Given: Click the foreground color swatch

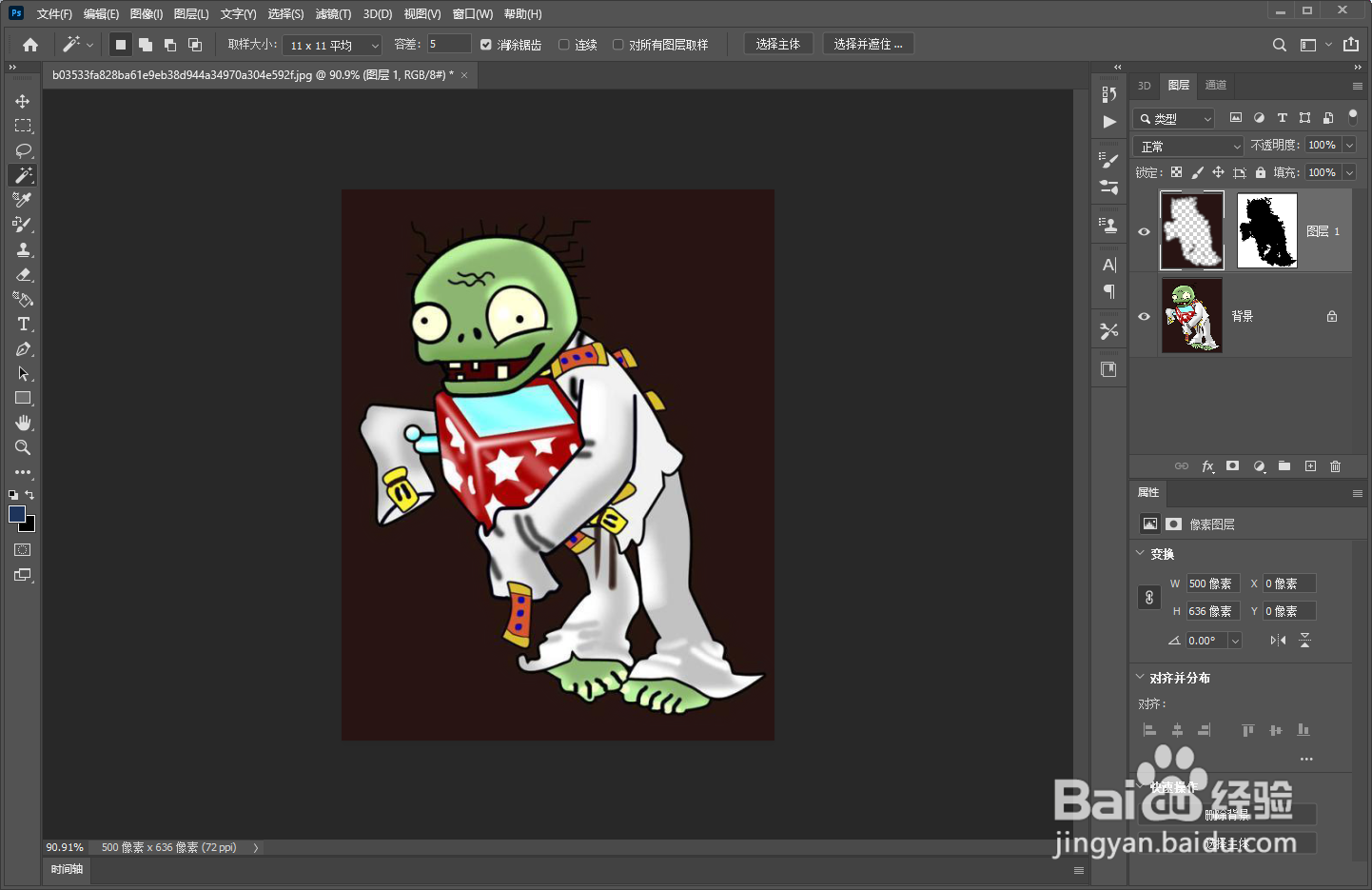Looking at the screenshot, I should click(x=16, y=514).
